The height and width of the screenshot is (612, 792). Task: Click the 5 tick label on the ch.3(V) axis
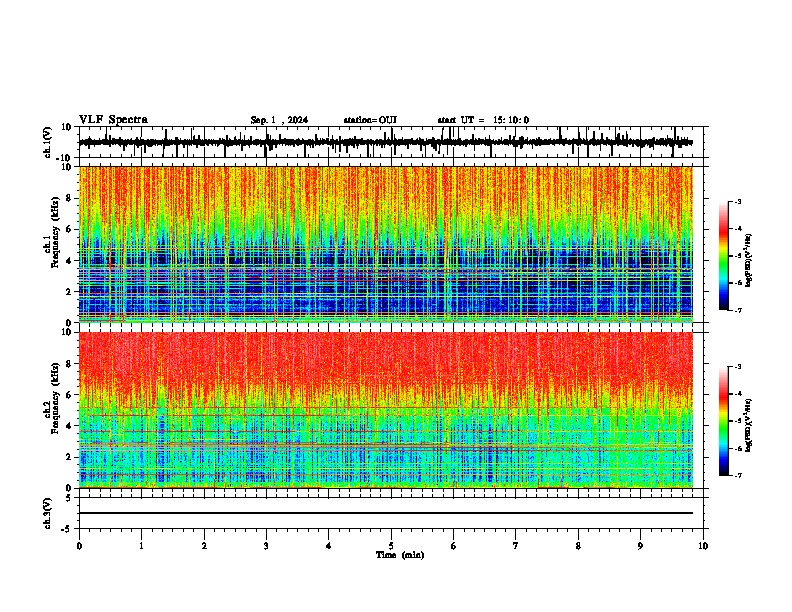pos(70,498)
